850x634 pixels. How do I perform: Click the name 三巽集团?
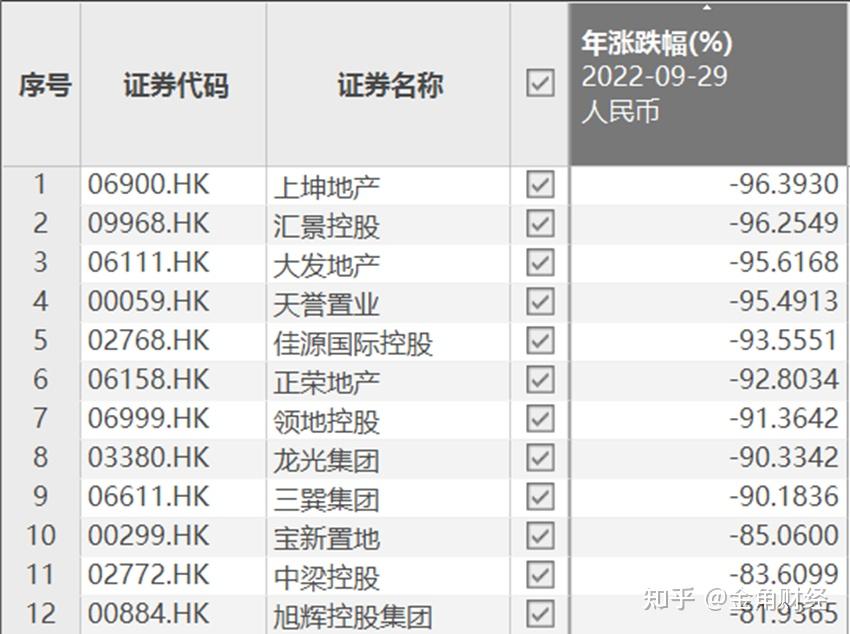[x=326, y=500]
